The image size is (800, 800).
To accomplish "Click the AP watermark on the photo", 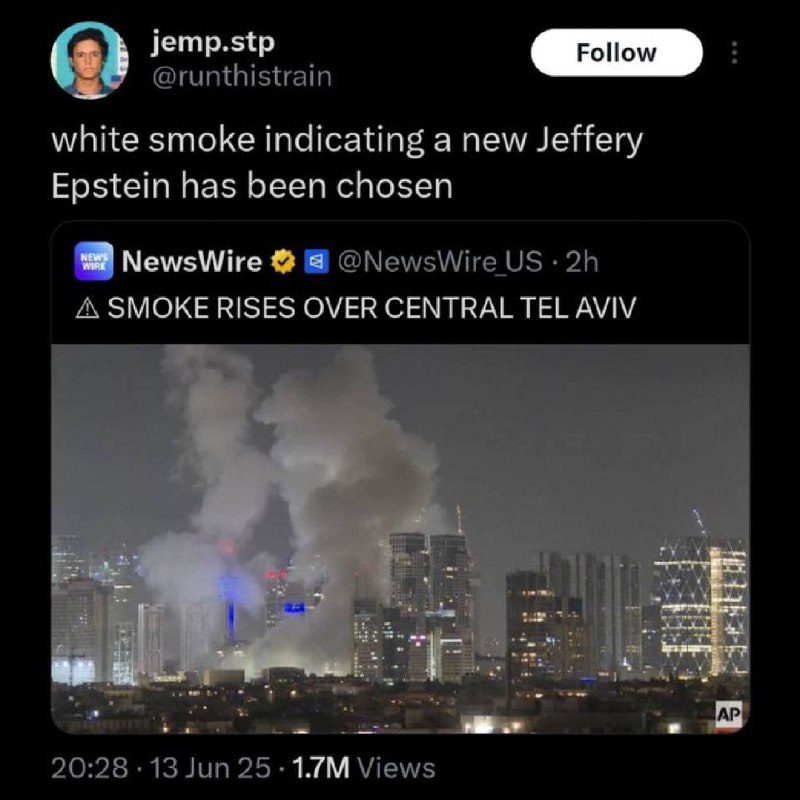I will point(728,714).
